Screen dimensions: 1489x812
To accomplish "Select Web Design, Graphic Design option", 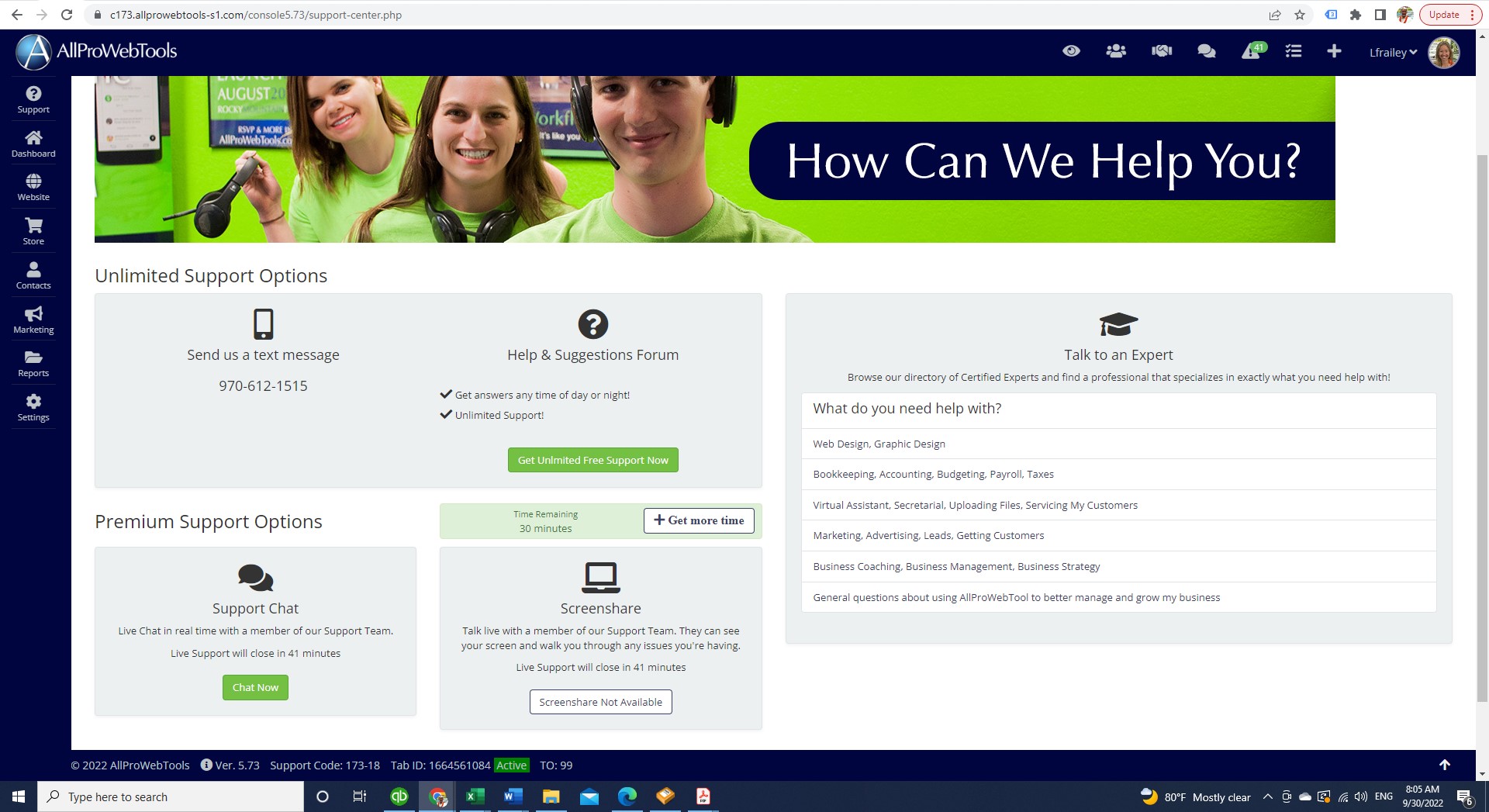I will click(1118, 444).
